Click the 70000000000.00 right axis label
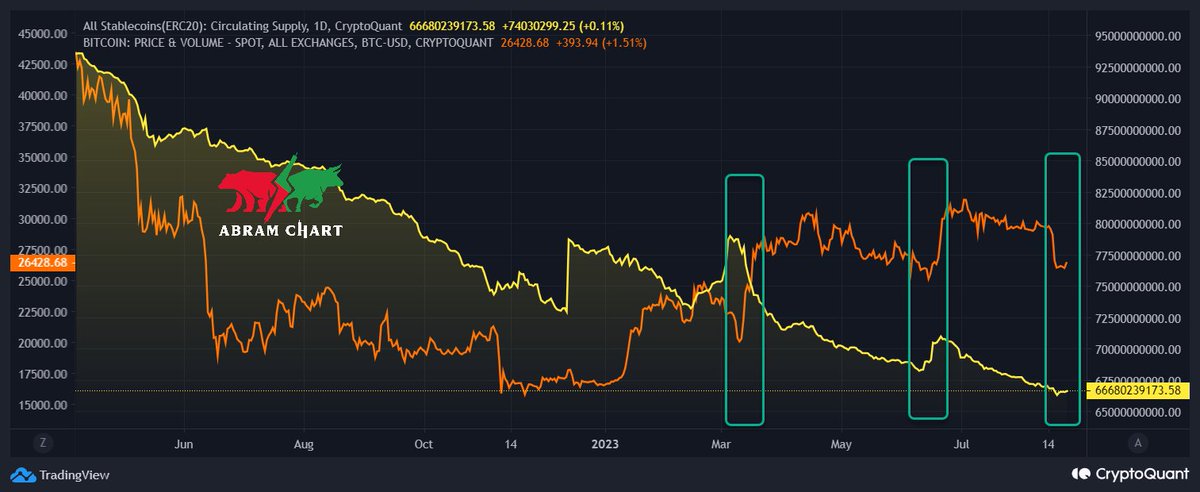Screen dimensions: 1200x492 point(1137,350)
